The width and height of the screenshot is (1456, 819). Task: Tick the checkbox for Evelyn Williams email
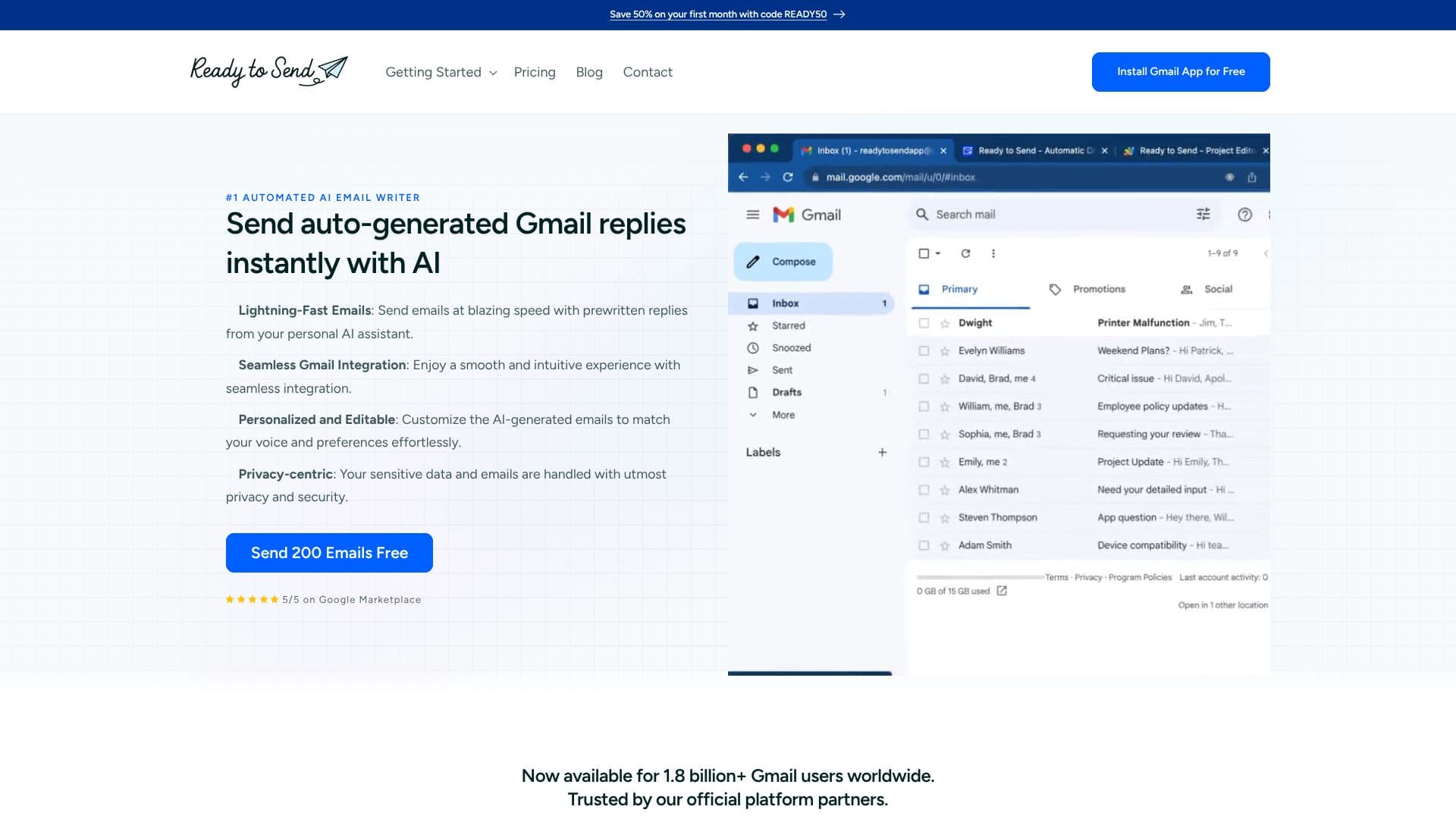pyautogui.click(x=924, y=351)
